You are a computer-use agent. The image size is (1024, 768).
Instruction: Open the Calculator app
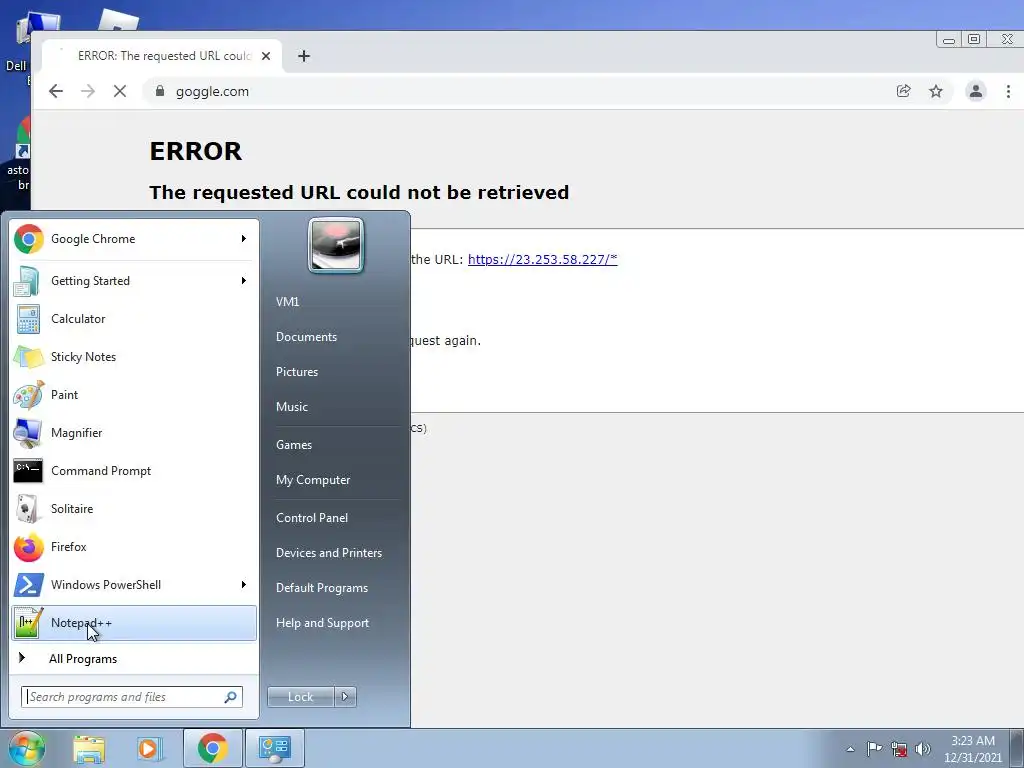click(x=134, y=319)
